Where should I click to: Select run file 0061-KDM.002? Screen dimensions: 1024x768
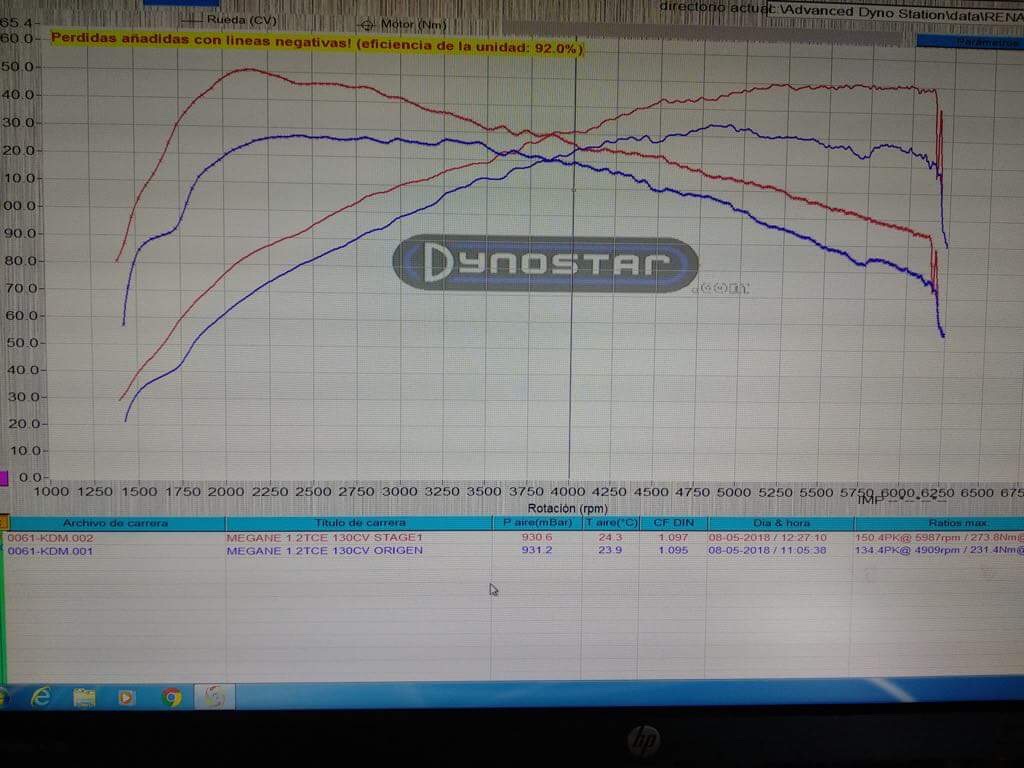tap(50, 538)
